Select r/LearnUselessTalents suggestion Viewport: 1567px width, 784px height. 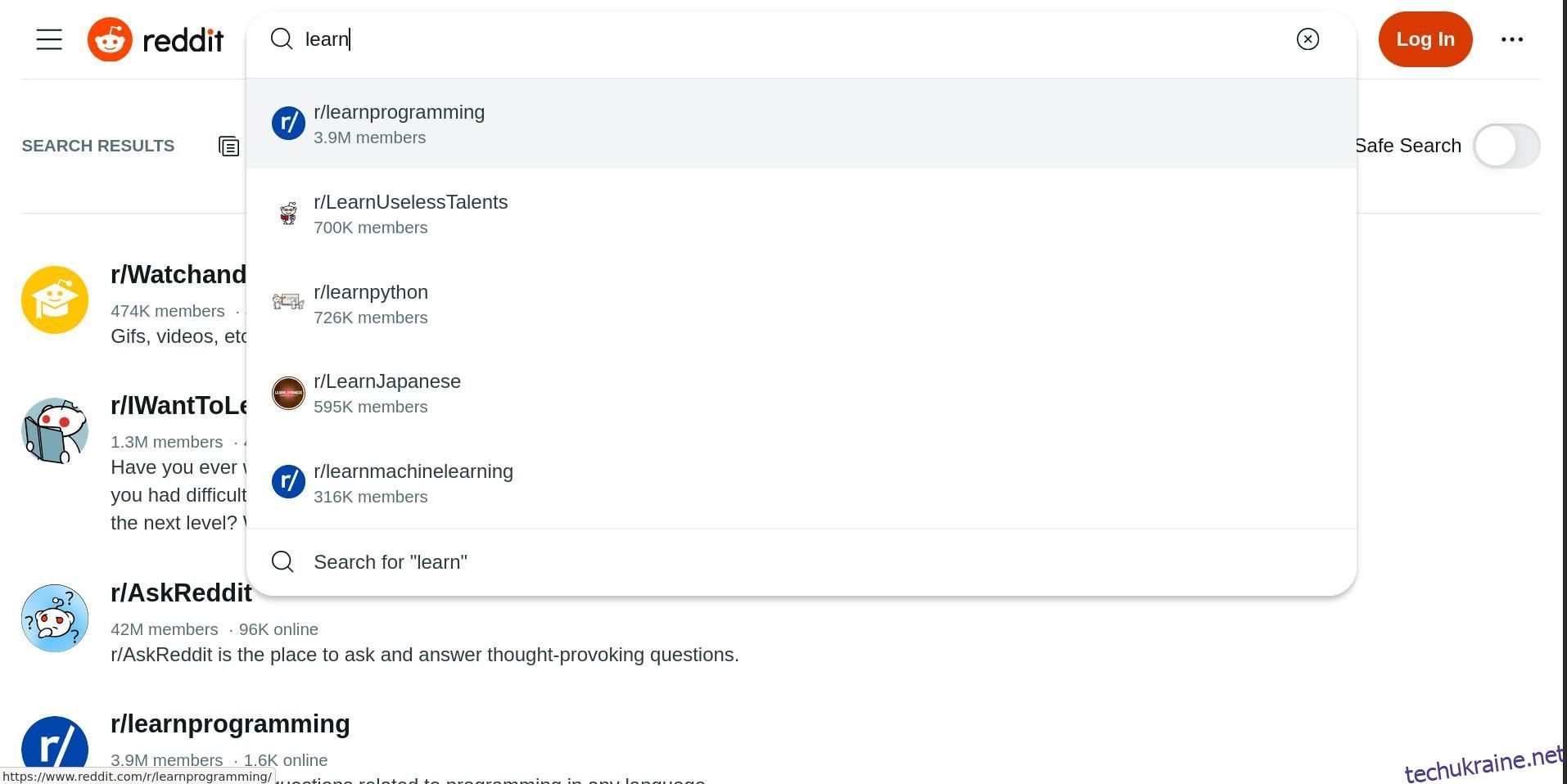pos(801,214)
